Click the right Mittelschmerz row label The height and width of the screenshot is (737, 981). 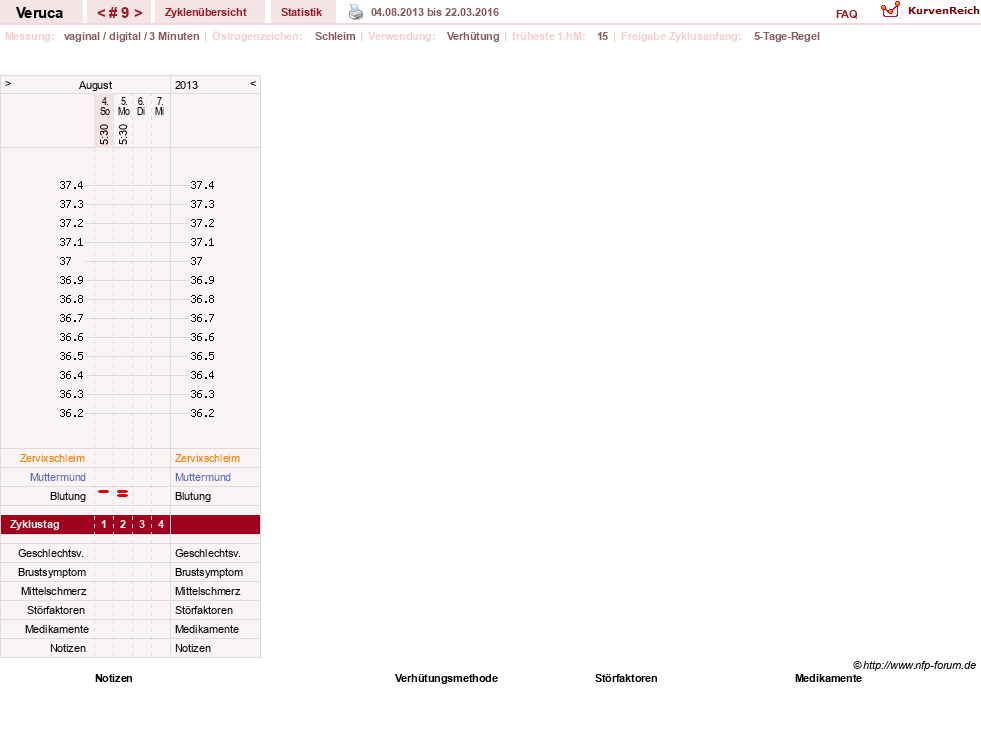(208, 591)
